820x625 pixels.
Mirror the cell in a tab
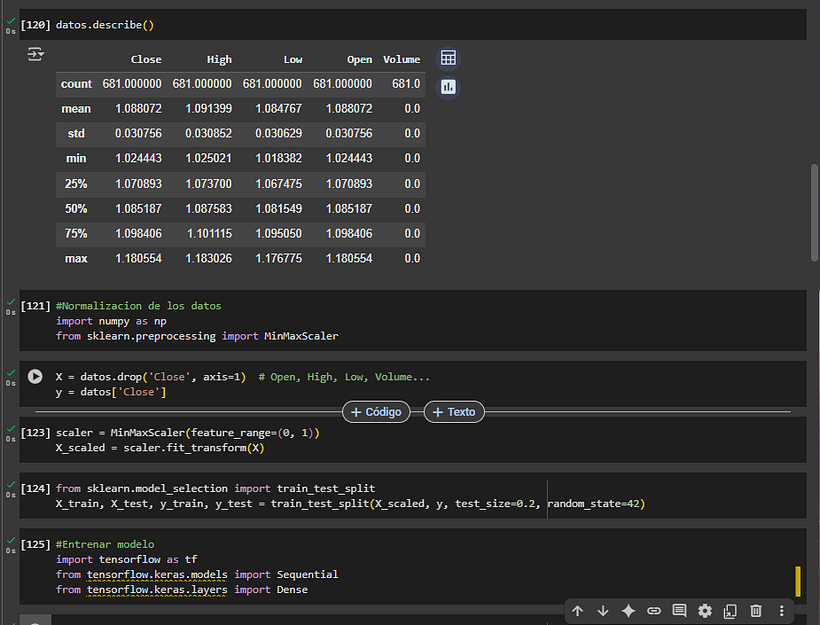[x=730, y=611]
